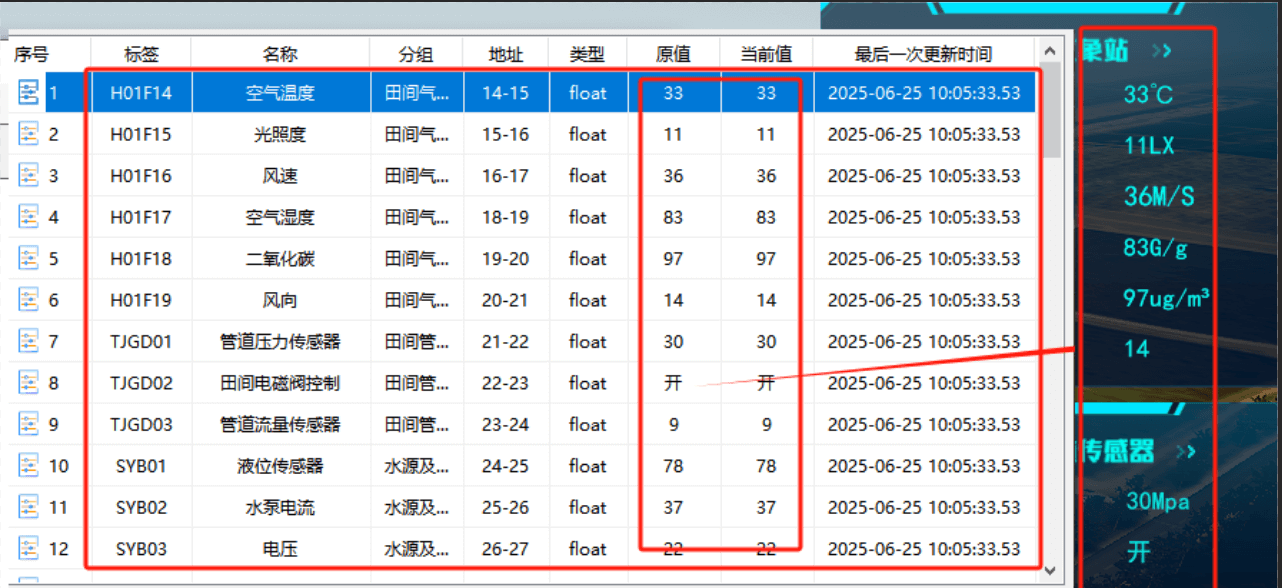Screen dimensions: 1282x588
Task: Select the tag icon for 管道压力传感器
Action: (30, 341)
